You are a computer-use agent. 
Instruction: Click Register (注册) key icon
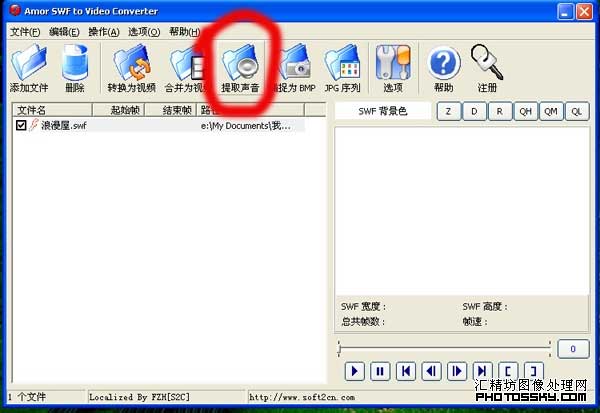(x=487, y=68)
